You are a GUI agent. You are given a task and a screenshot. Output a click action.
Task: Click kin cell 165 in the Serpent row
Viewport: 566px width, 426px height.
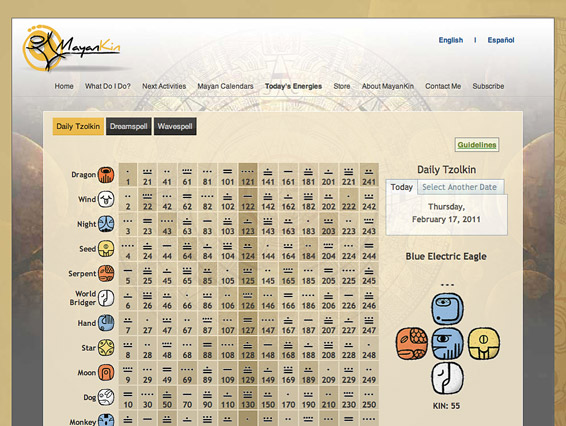pyautogui.click(x=288, y=274)
